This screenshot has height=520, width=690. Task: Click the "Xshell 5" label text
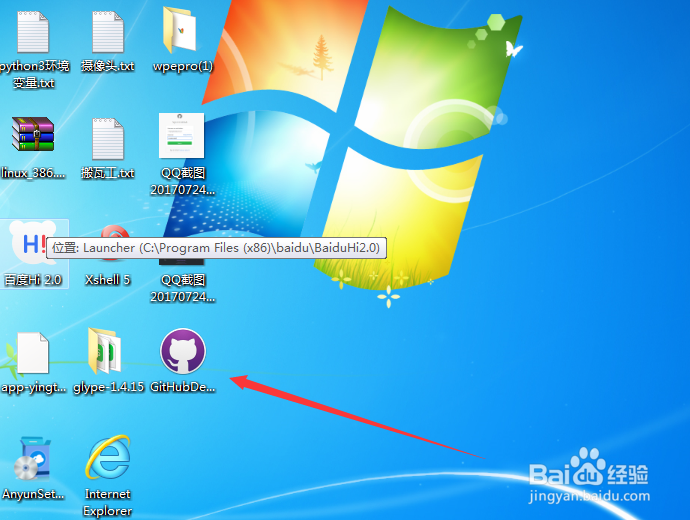pos(108,280)
